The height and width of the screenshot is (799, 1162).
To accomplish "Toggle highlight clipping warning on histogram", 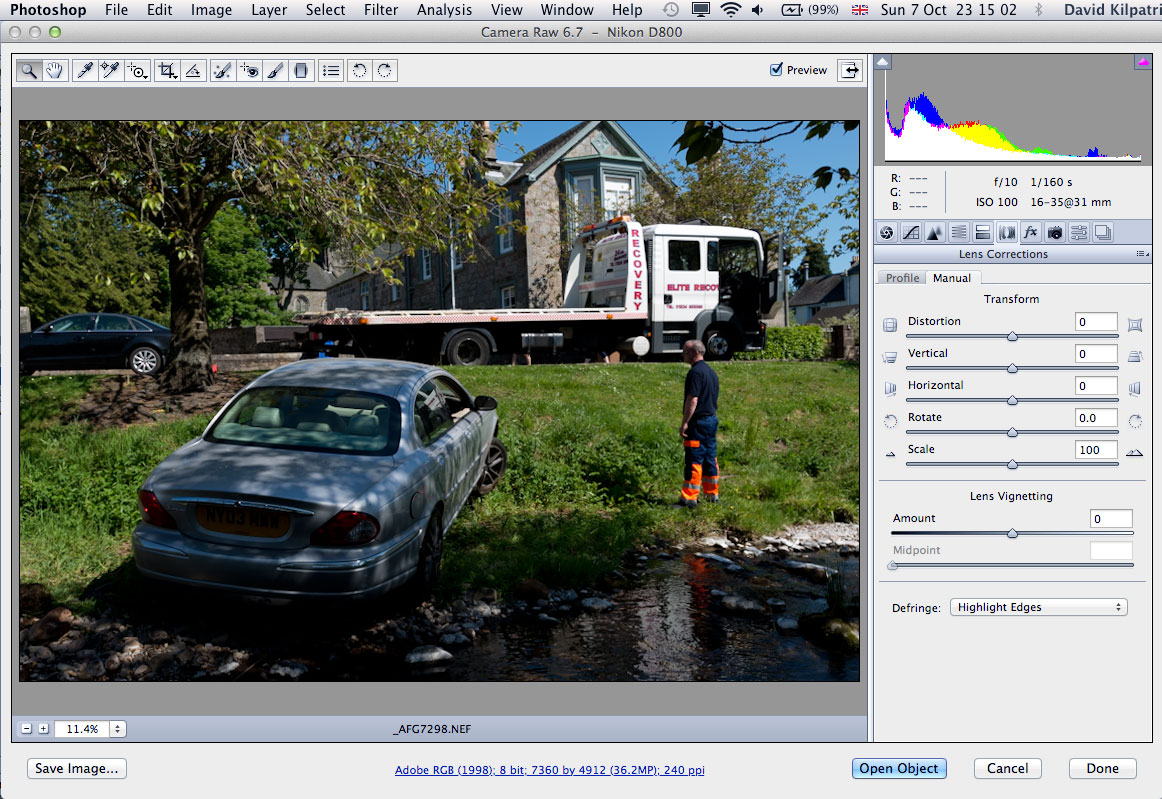I will pos(1143,62).
